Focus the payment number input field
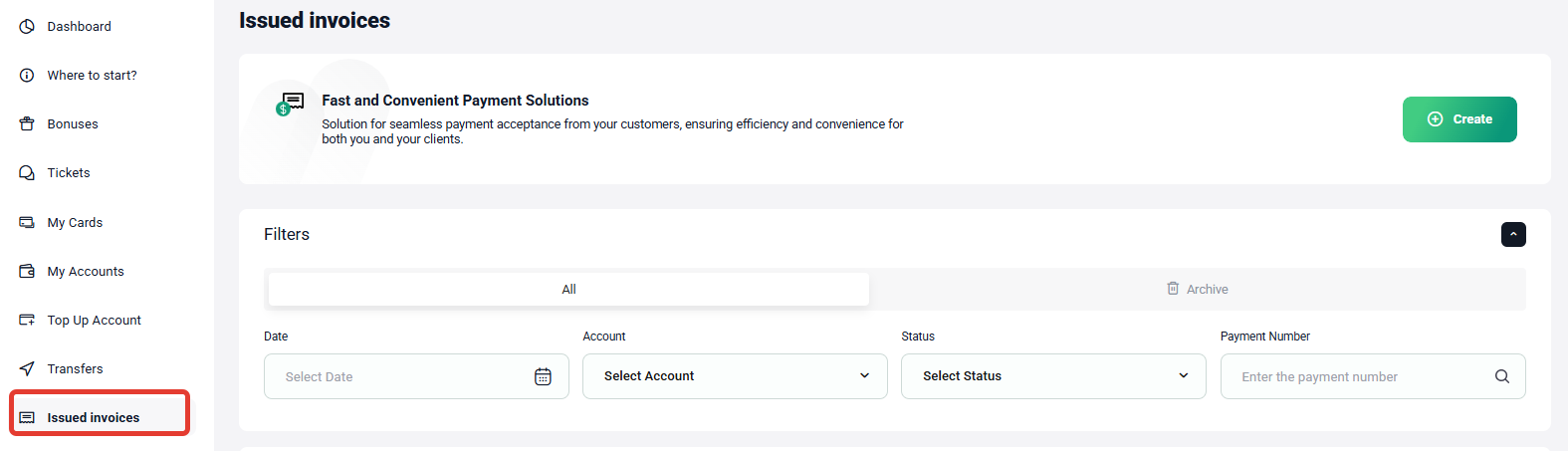Image resolution: width=1568 pixels, height=451 pixels. click(x=1360, y=376)
